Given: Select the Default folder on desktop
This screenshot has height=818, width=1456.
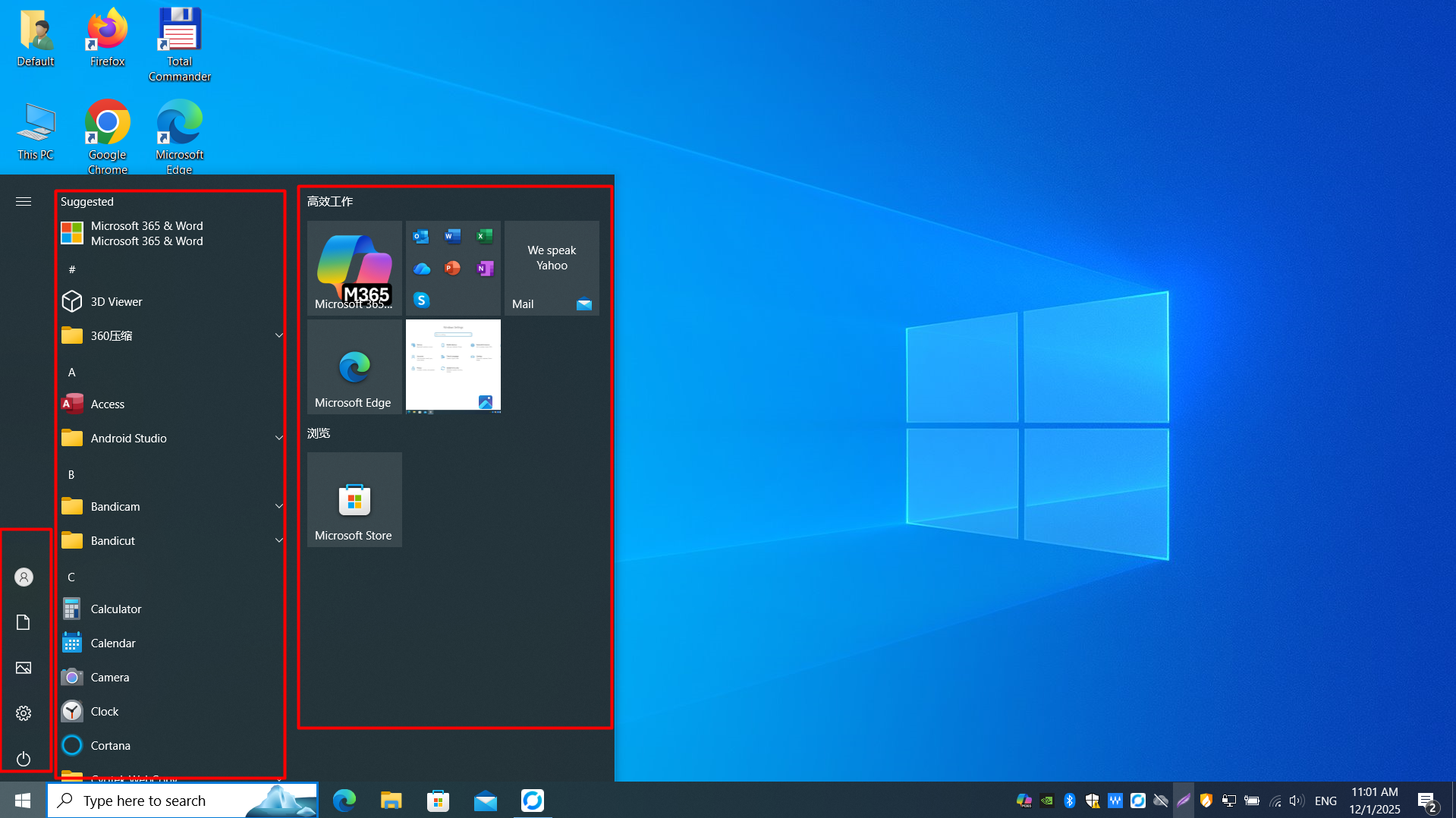Looking at the screenshot, I should [x=36, y=38].
